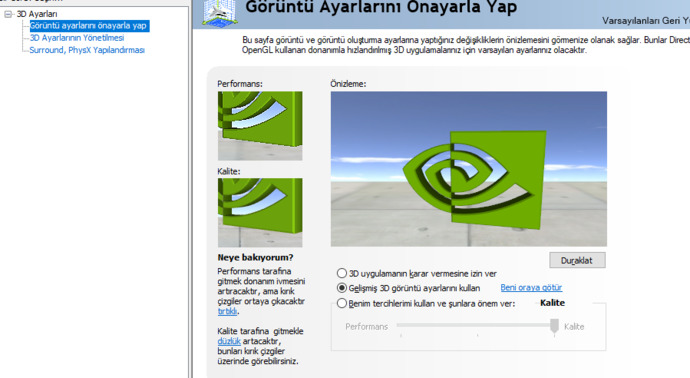Click the 'Neye bakıyorum?' help heading
Screen dimensions: 690x378
(x=255, y=257)
